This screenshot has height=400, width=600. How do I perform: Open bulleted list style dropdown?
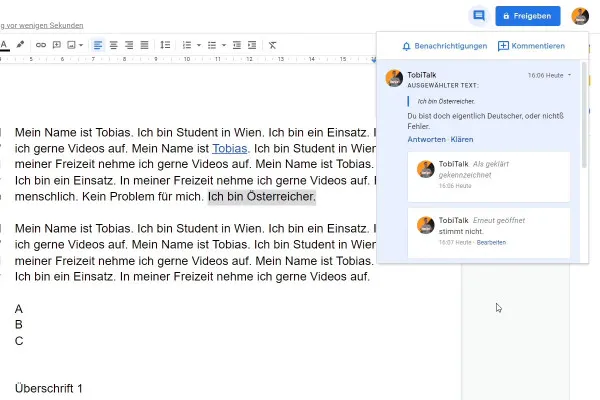(x=224, y=45)
